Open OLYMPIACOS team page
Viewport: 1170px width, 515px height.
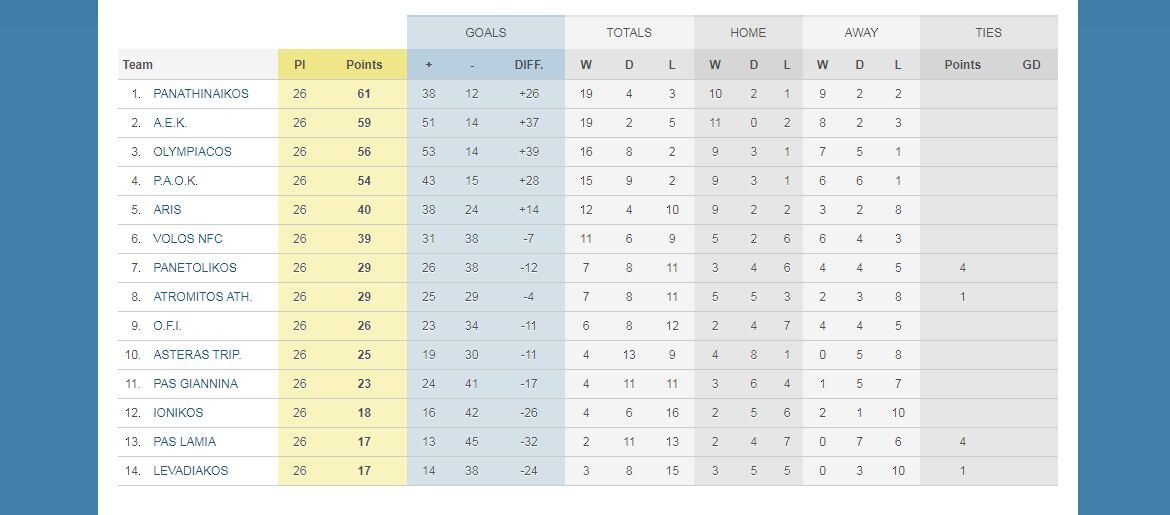pyautogui.click(x=192, y=152)
